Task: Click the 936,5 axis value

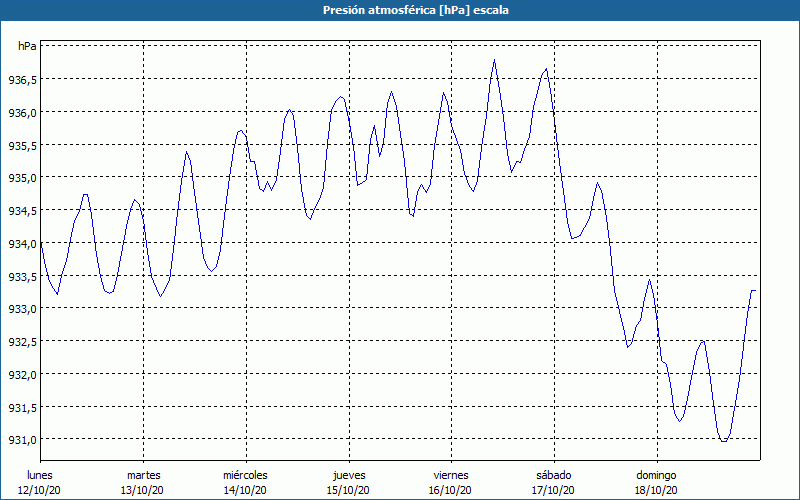Action: point(22,80)
